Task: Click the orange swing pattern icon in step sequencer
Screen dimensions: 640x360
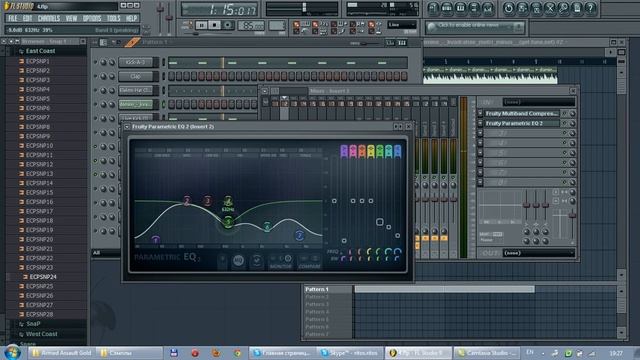Action: pos(132,42)
